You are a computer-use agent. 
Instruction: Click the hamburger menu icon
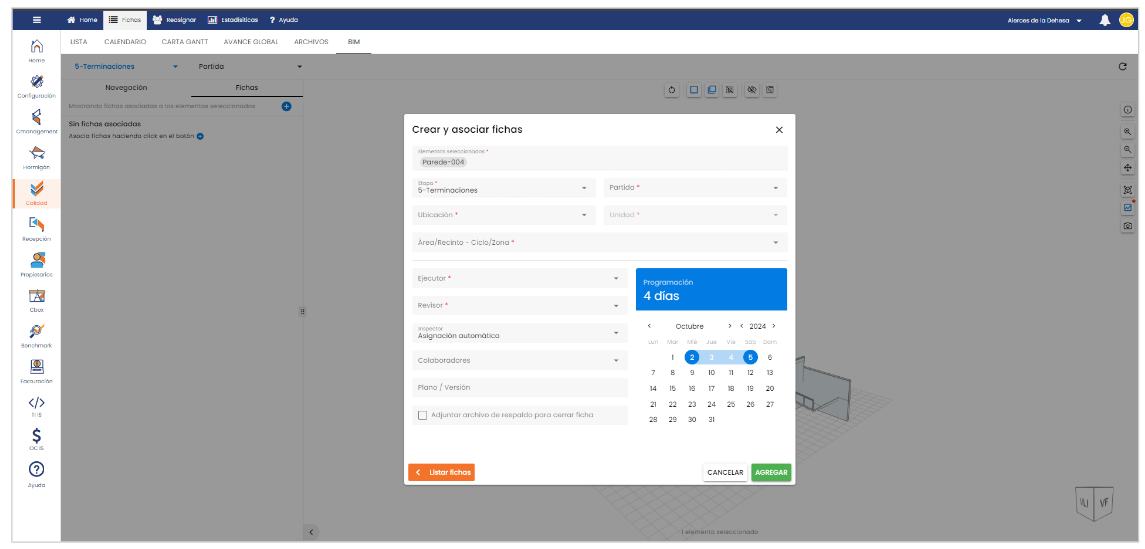pyautogui.click(x=37, y=20)
